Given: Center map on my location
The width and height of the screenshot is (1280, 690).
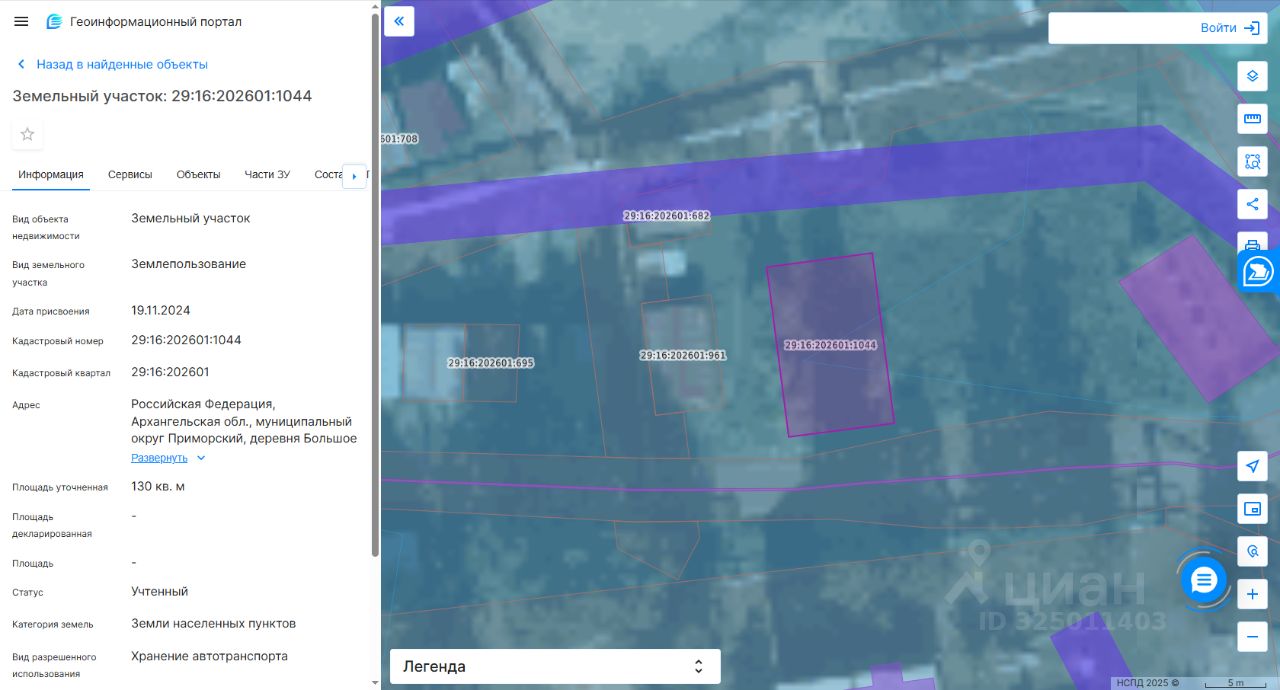Looking at the screenshot, I should click(x=1252, y=466).
